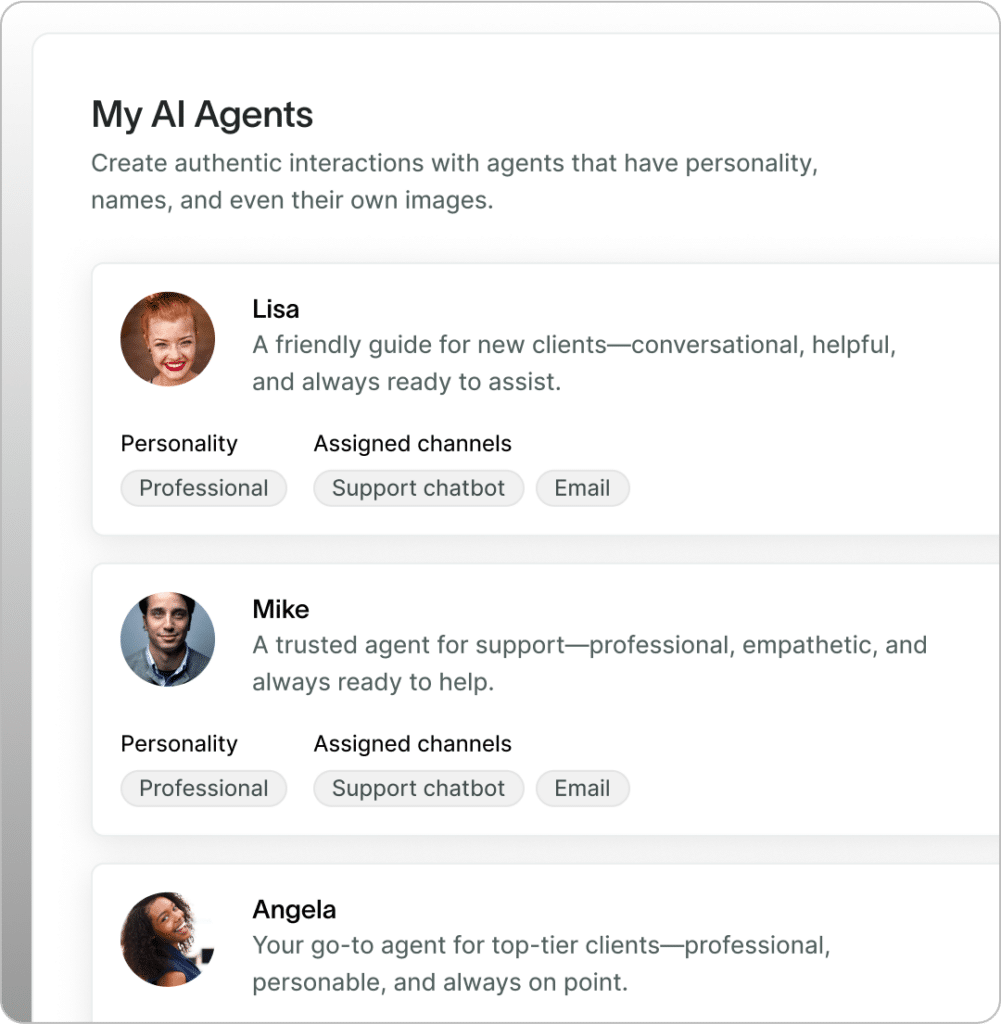The height and width of the screenshot is (1024, 1001).
Task: Click Angela's go-to agent description text
Action: coord(541,964)
